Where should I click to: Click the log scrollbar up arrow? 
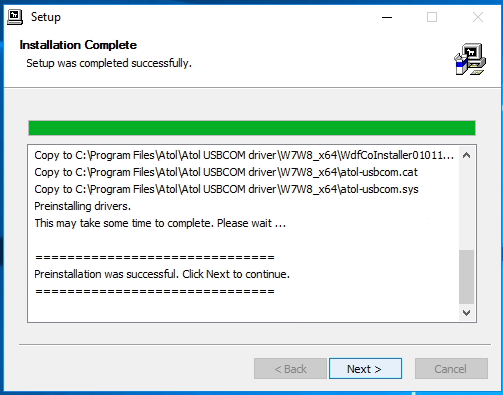(x=466, y=155)
